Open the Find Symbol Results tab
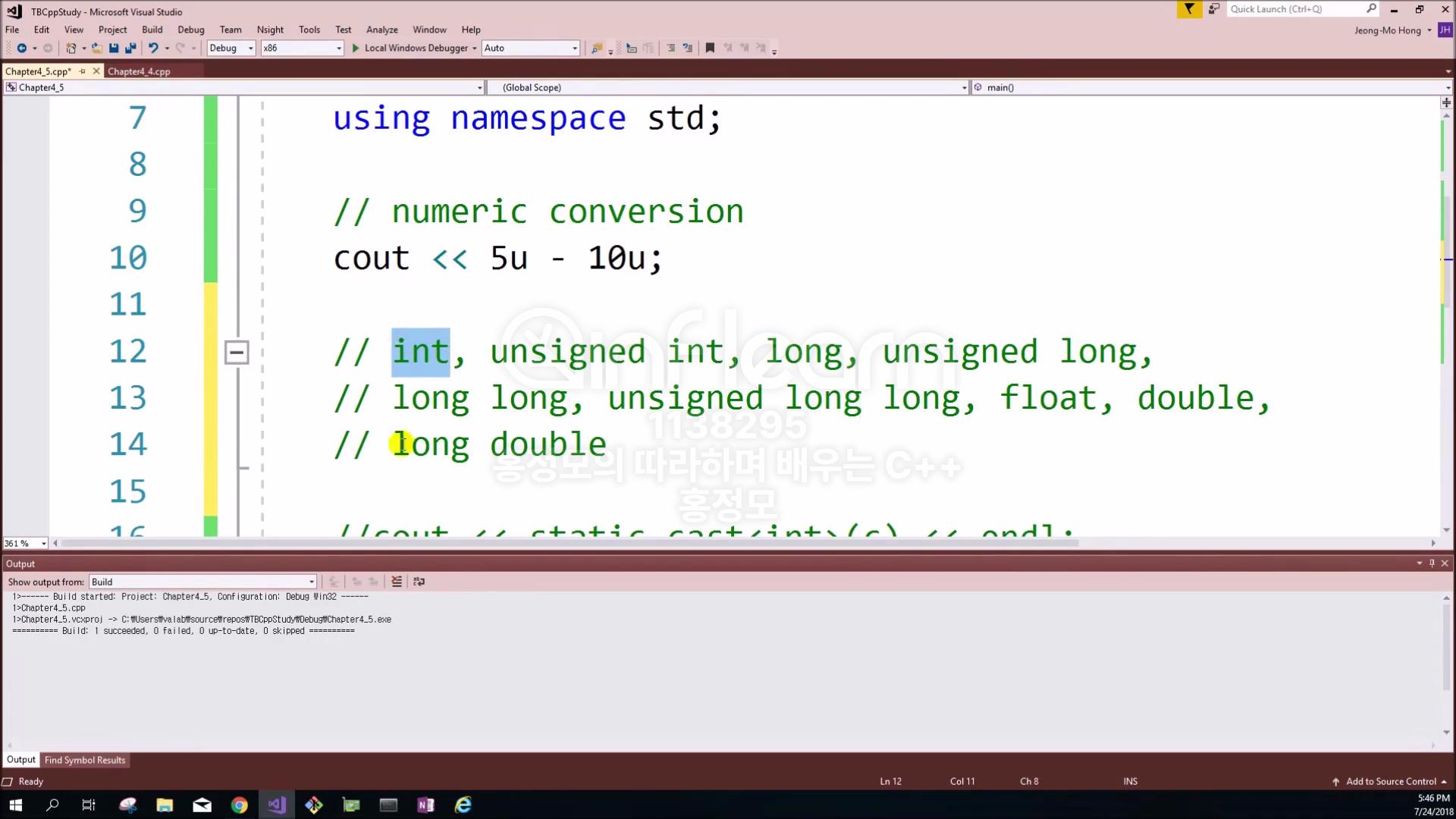Screen dimensions: 1456x819 85,760
